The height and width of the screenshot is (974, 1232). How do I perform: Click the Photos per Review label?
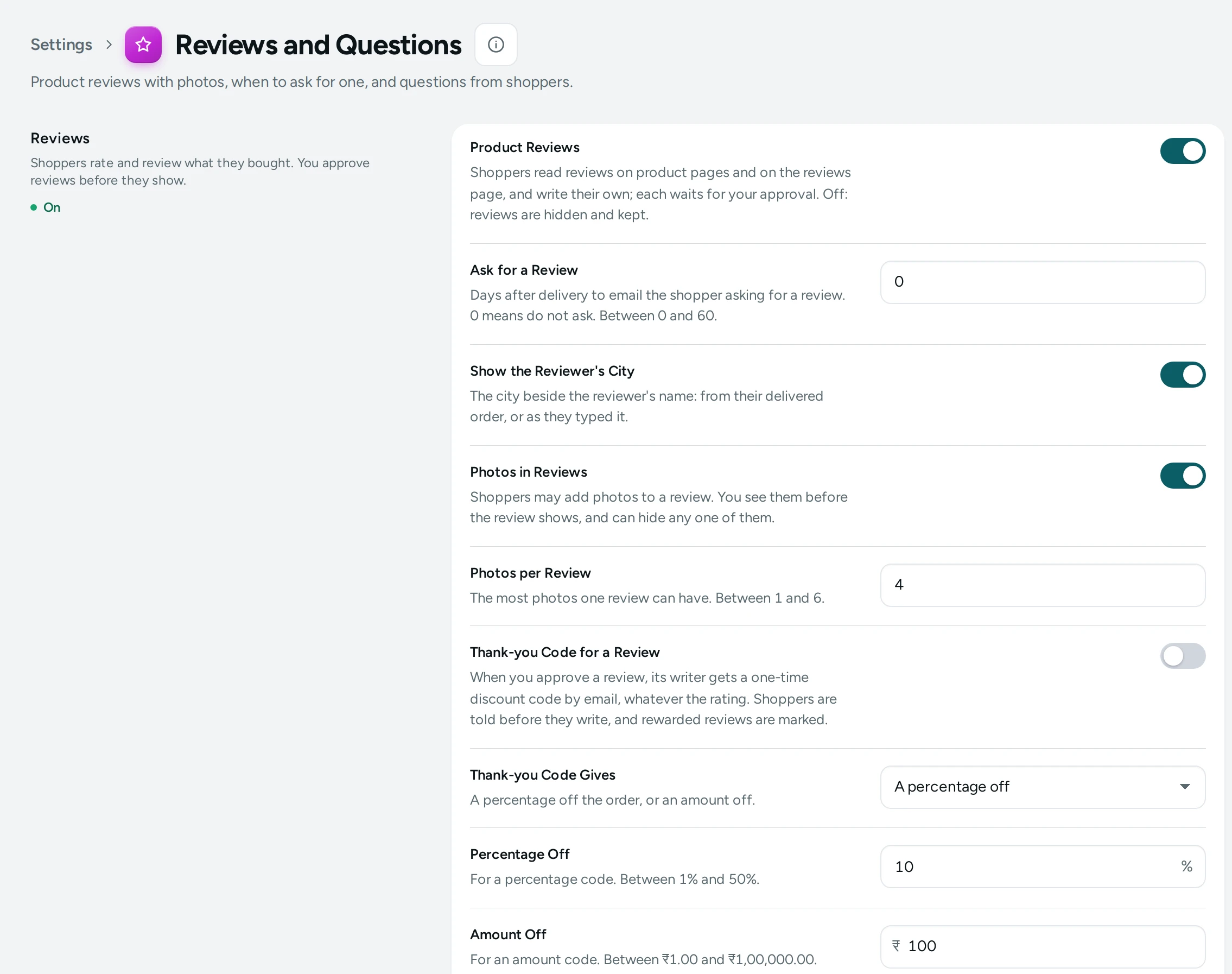coord(530,573)
